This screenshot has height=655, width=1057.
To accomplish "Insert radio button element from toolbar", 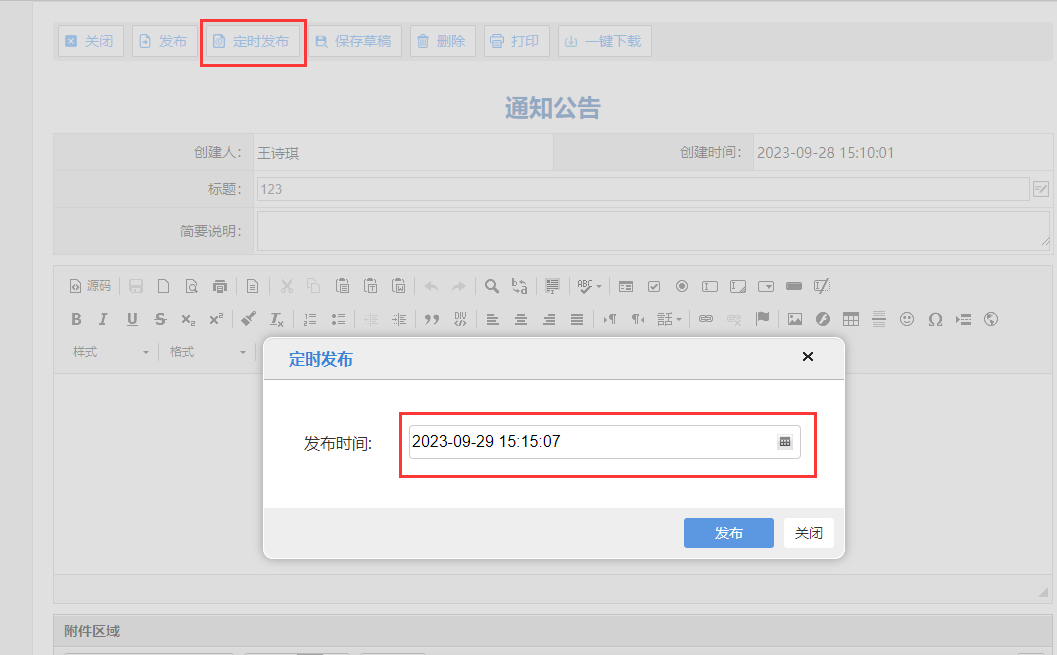I will point(682,286).
